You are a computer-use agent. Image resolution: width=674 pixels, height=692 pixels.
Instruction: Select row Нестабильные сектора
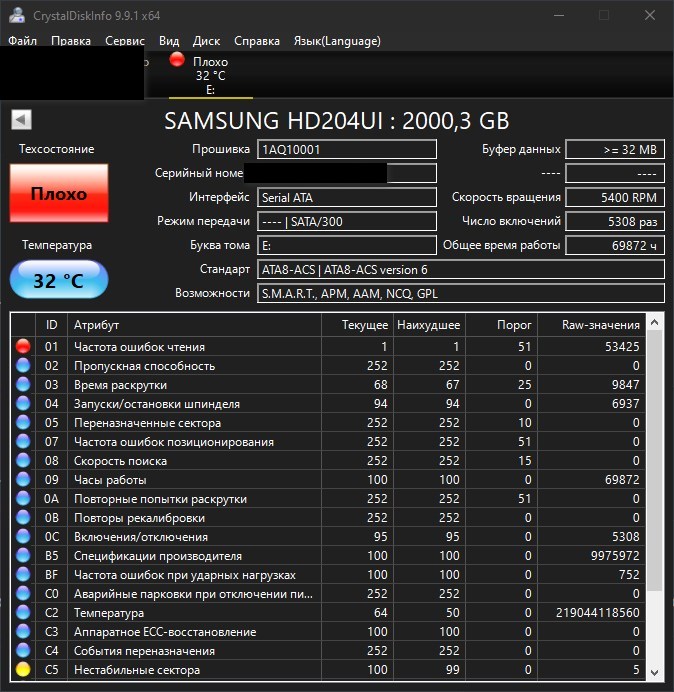[x=328, y=669]
